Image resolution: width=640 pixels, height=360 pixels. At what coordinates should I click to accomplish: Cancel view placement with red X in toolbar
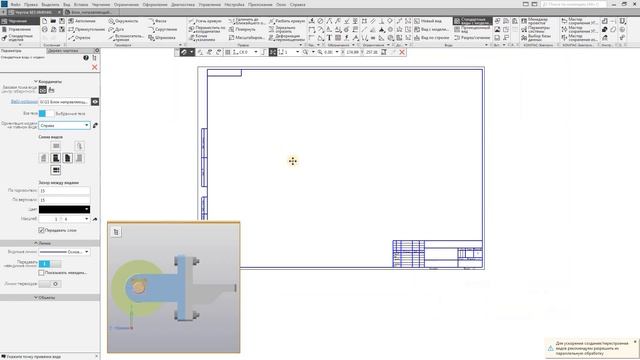[402, 52]
